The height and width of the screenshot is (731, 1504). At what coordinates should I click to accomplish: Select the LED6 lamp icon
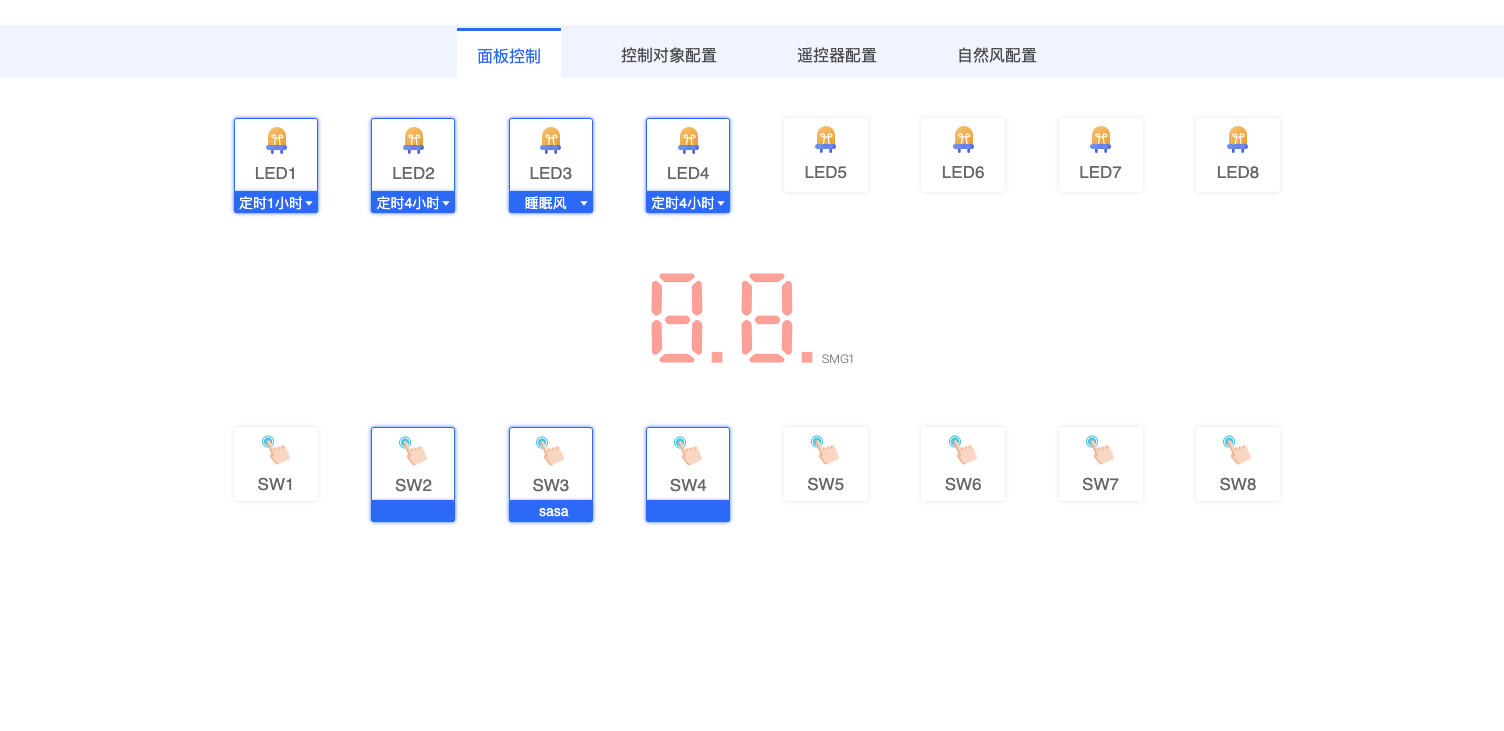point(963,139)
